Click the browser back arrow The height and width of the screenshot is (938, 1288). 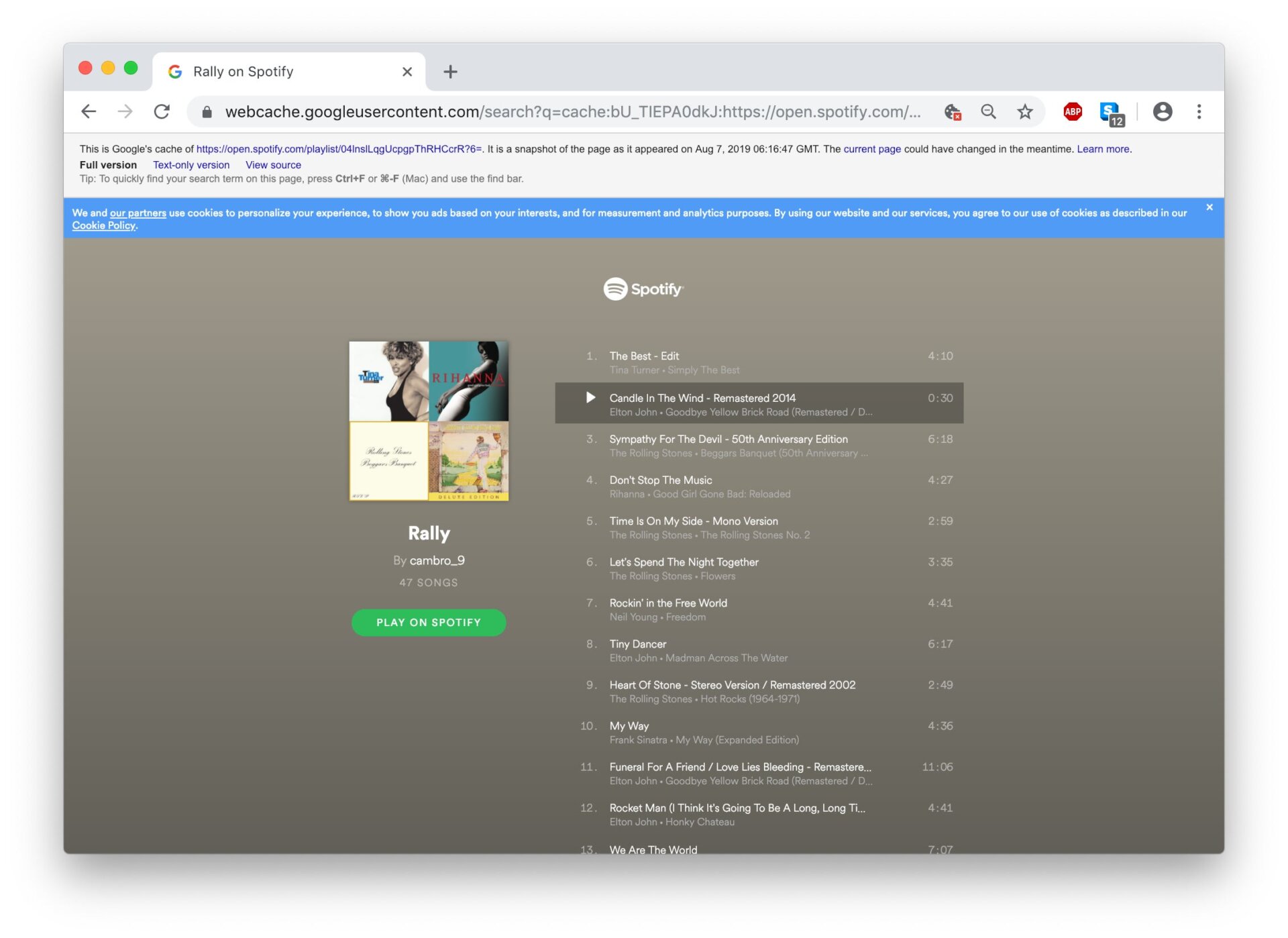[89, 111]
